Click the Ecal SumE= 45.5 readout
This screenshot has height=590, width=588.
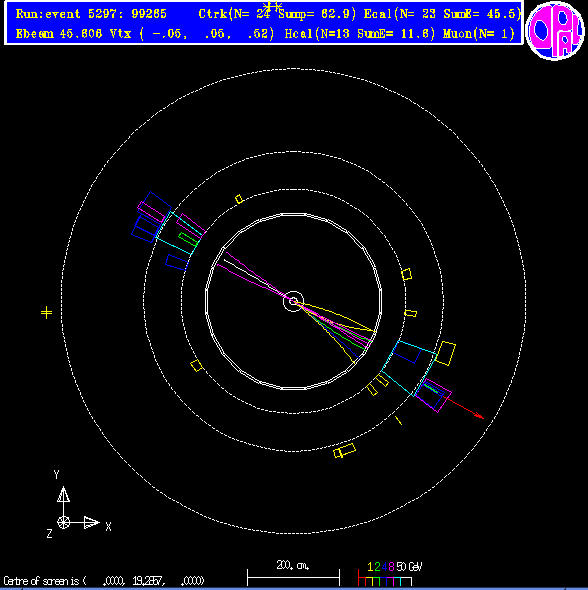coord(483,14)
